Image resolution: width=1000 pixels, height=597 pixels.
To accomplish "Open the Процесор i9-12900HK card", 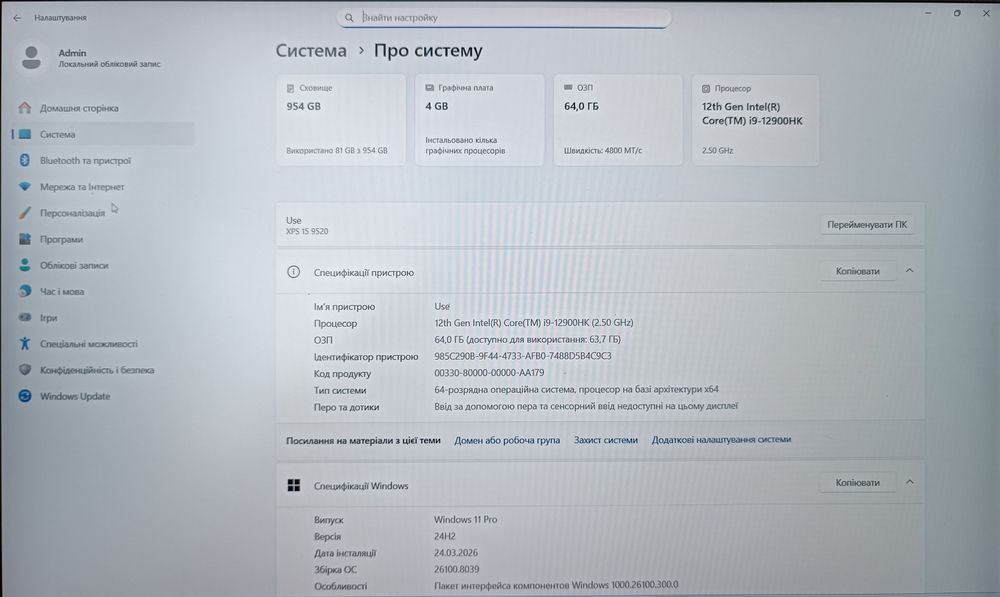I will click(756, 120).
